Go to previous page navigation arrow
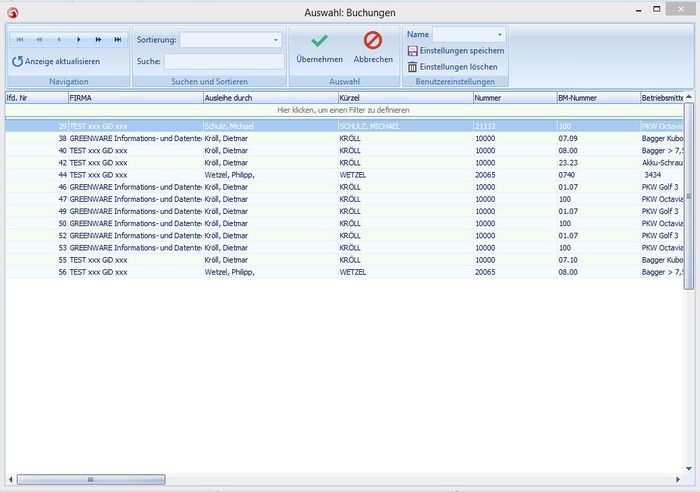Viewport: 700px width, 492px height. point(39,40)
